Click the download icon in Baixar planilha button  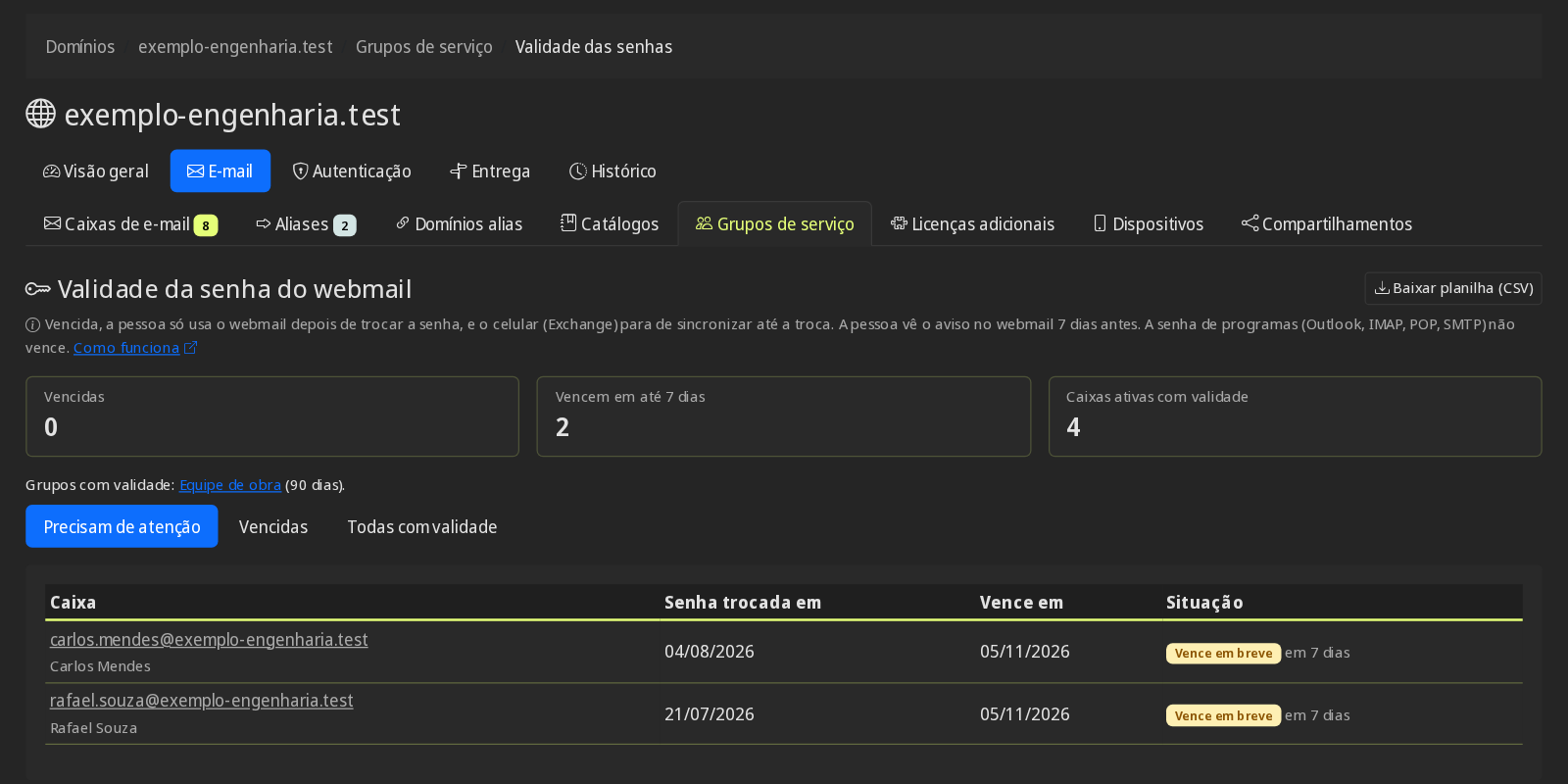click(1382, 288)
